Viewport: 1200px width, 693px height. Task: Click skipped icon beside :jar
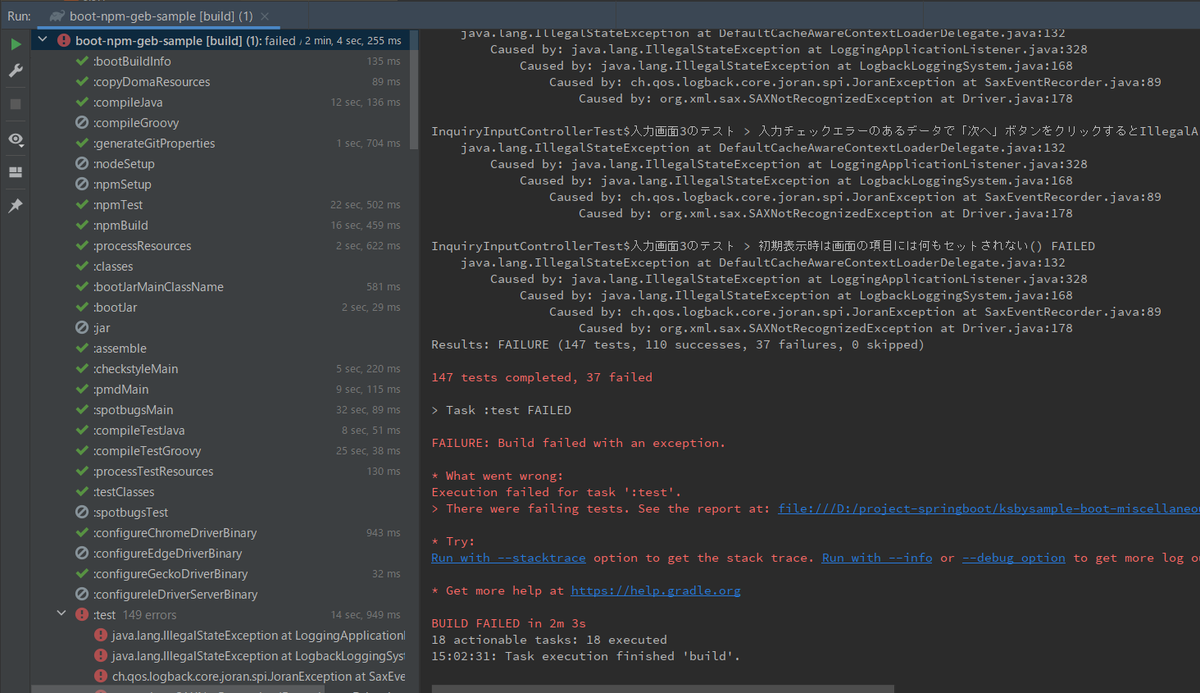coord(82,328)
